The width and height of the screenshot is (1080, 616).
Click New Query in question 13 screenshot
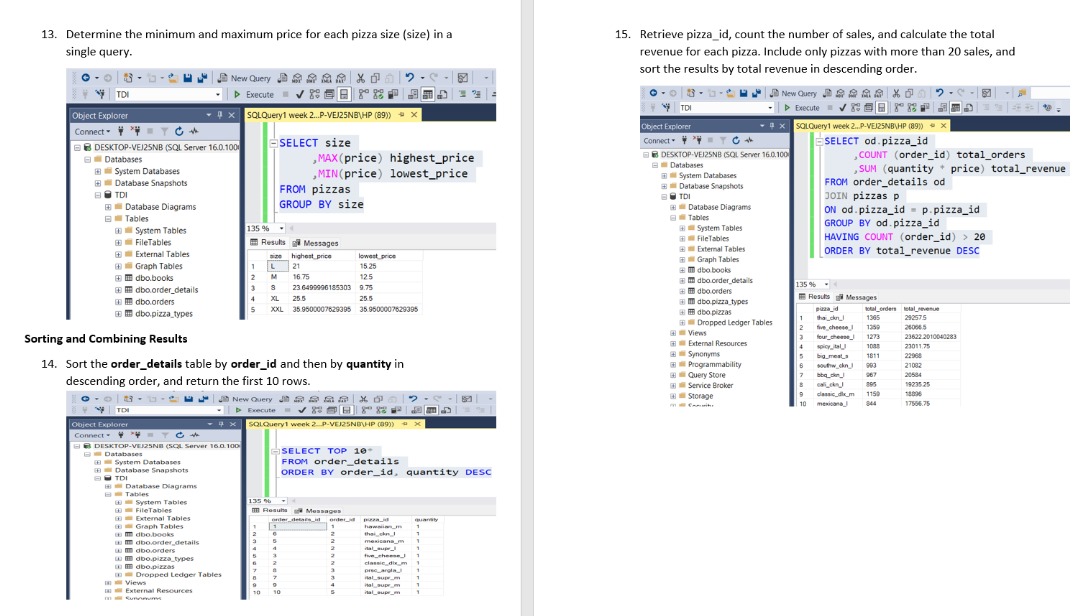245,78
